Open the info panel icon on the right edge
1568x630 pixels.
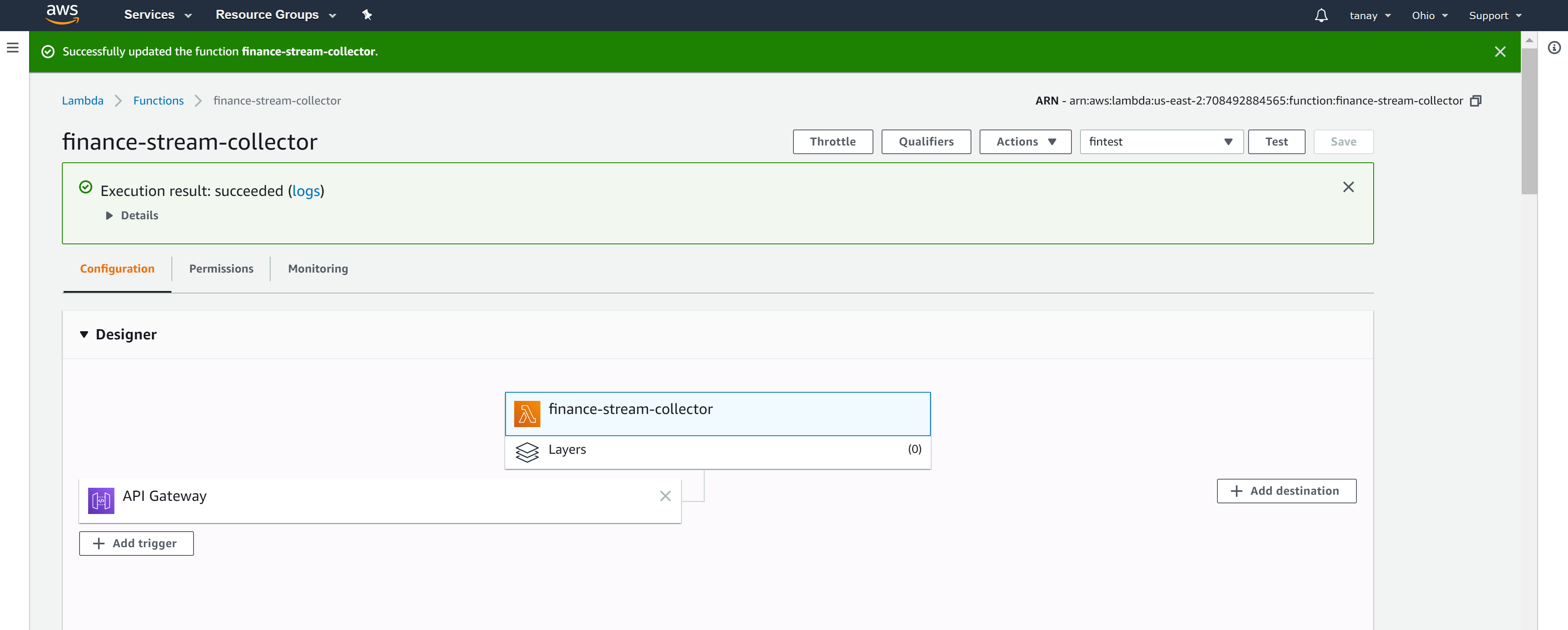[1554, 48]
